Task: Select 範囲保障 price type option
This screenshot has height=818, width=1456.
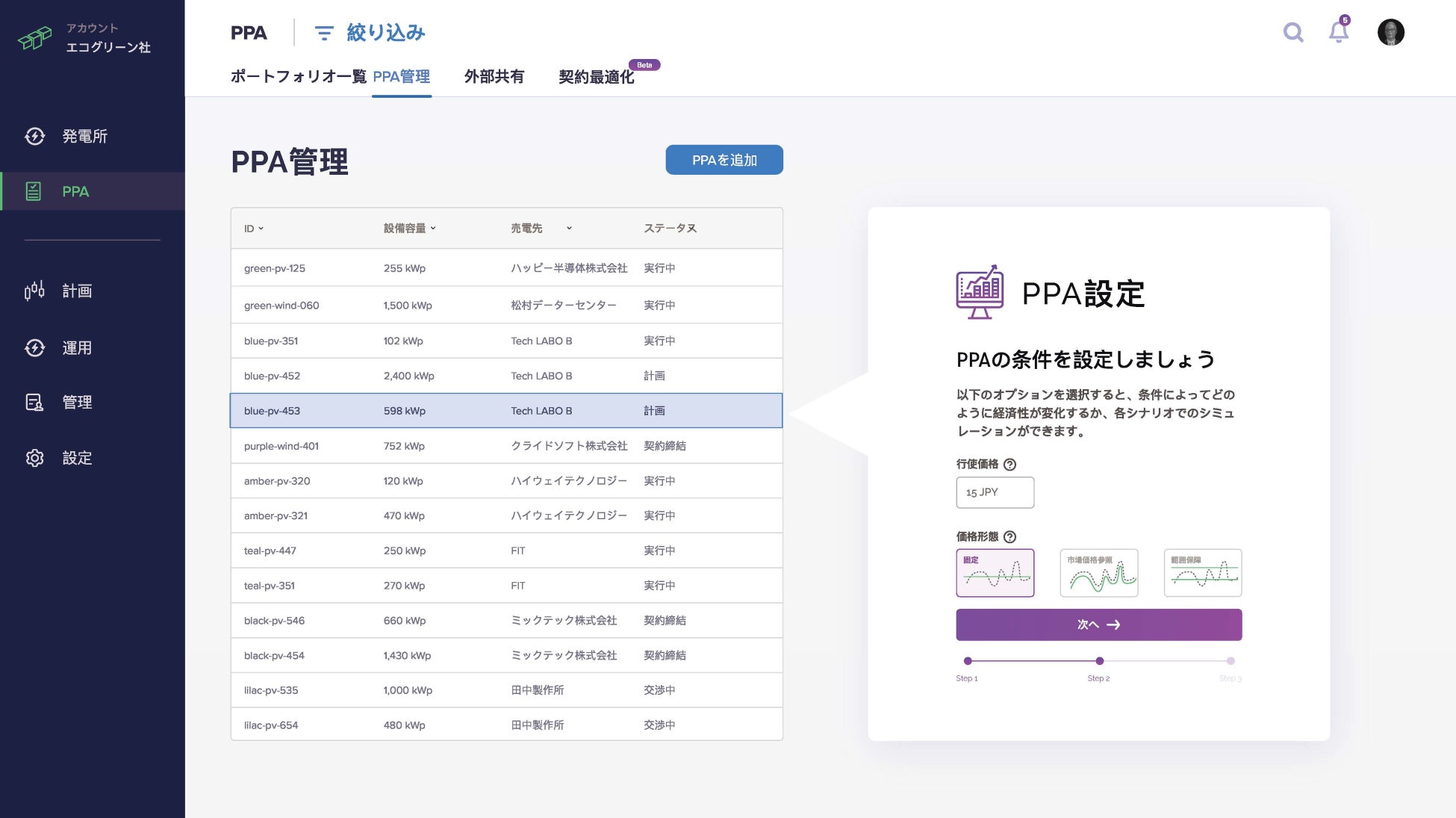Action: click(1202, 573)
